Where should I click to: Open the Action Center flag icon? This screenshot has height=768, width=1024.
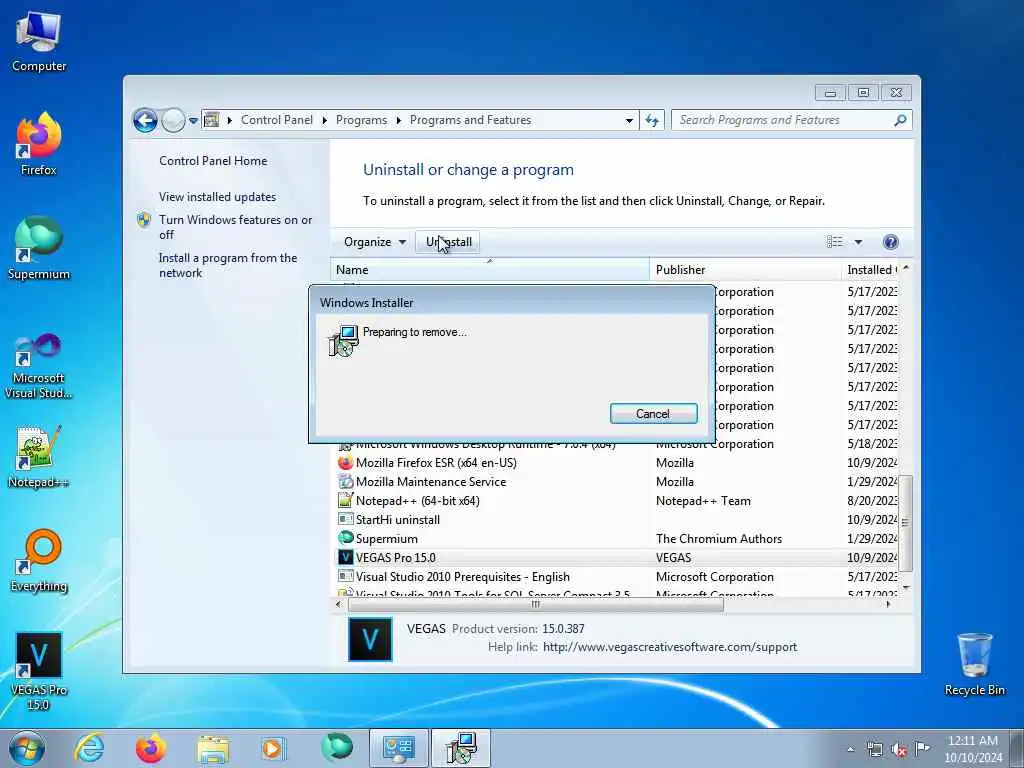pos(922,748)
